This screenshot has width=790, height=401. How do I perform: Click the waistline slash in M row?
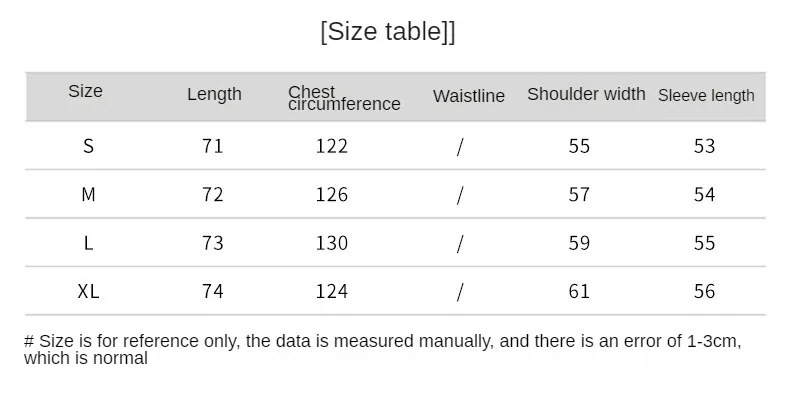pos(460,194)
